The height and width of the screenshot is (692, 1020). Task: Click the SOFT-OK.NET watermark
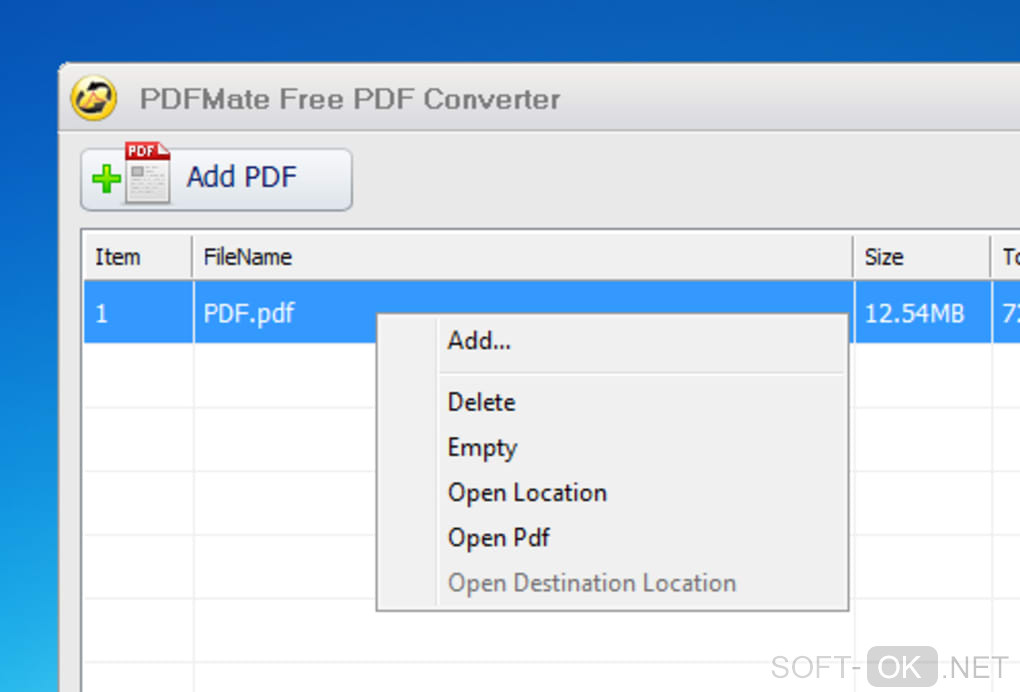(x=889, y=667)
